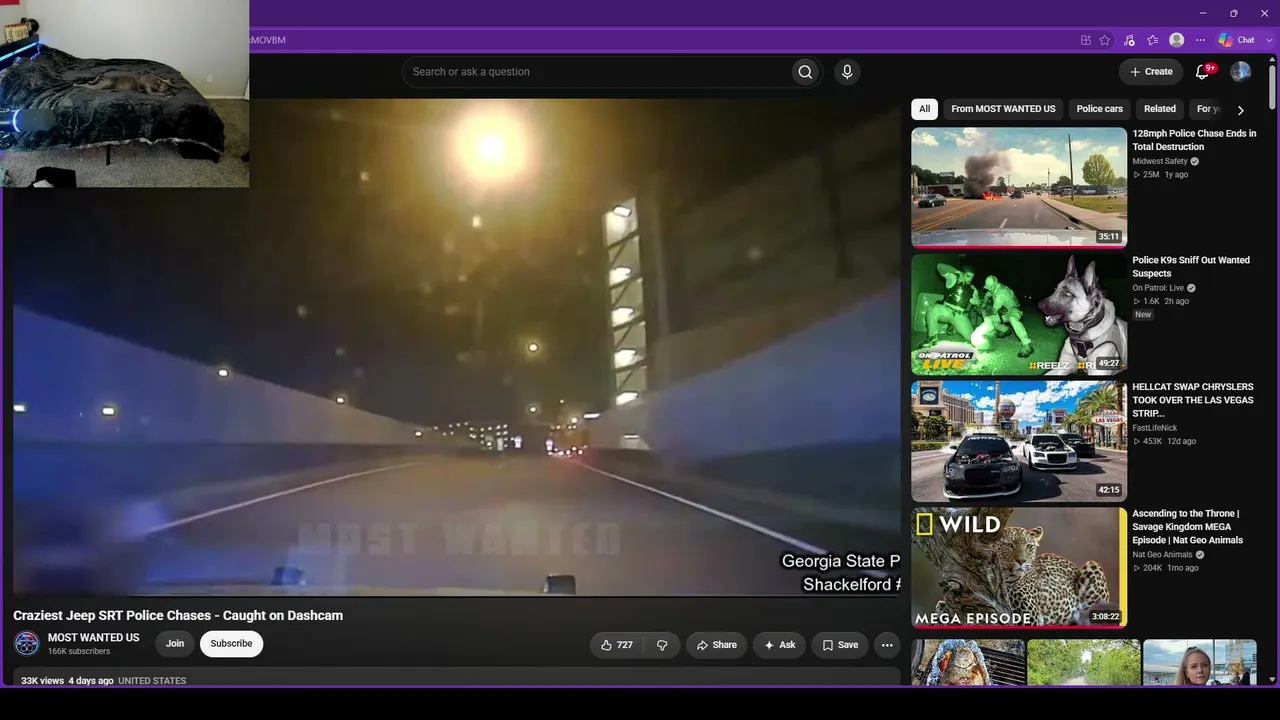The height and width of the screenshot is (720, 1280).
Task: Open the Police K9s Sniff Out title link
Action: coord(1191,267)
